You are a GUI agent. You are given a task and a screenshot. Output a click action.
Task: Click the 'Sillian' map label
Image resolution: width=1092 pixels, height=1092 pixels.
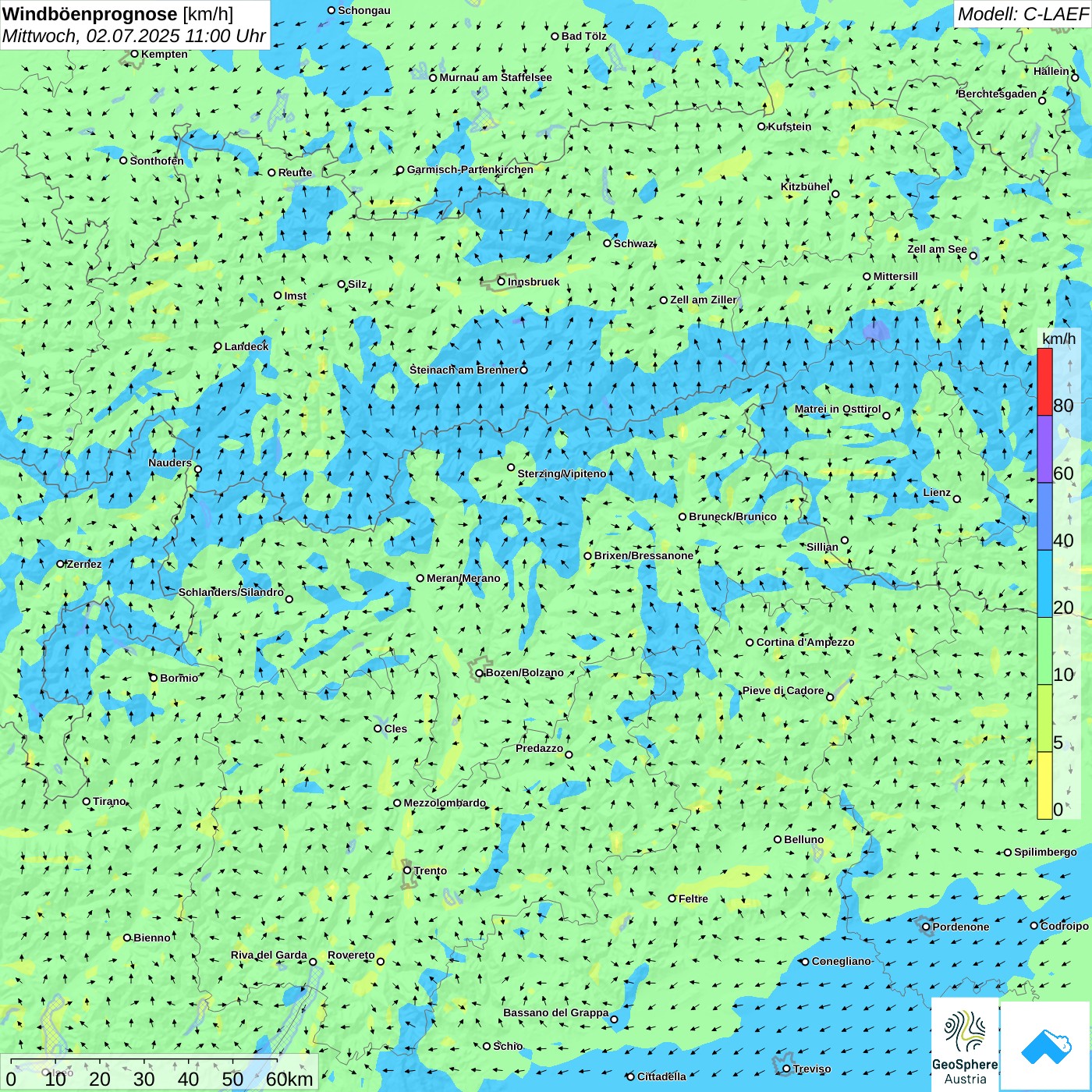tap(822, 546)
